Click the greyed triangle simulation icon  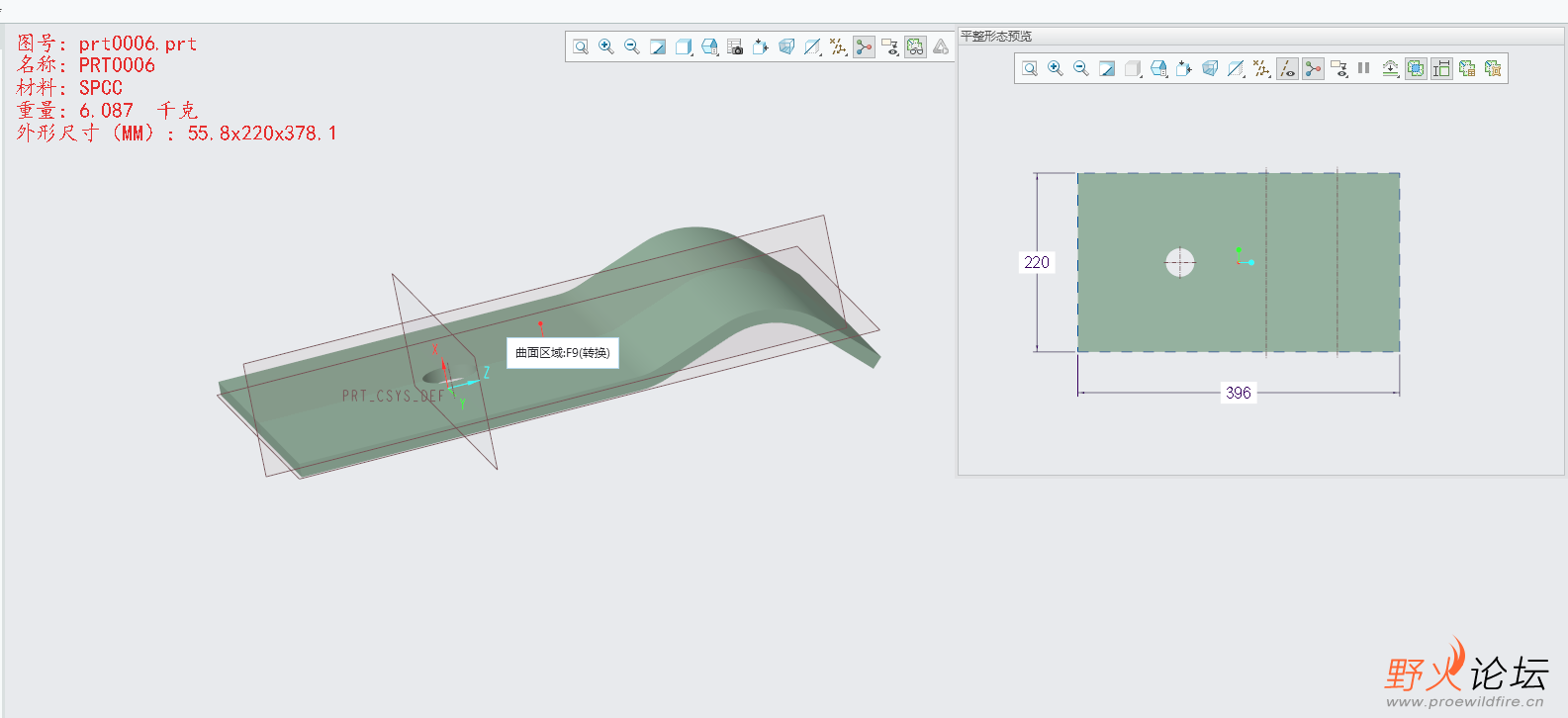(941, 46)
